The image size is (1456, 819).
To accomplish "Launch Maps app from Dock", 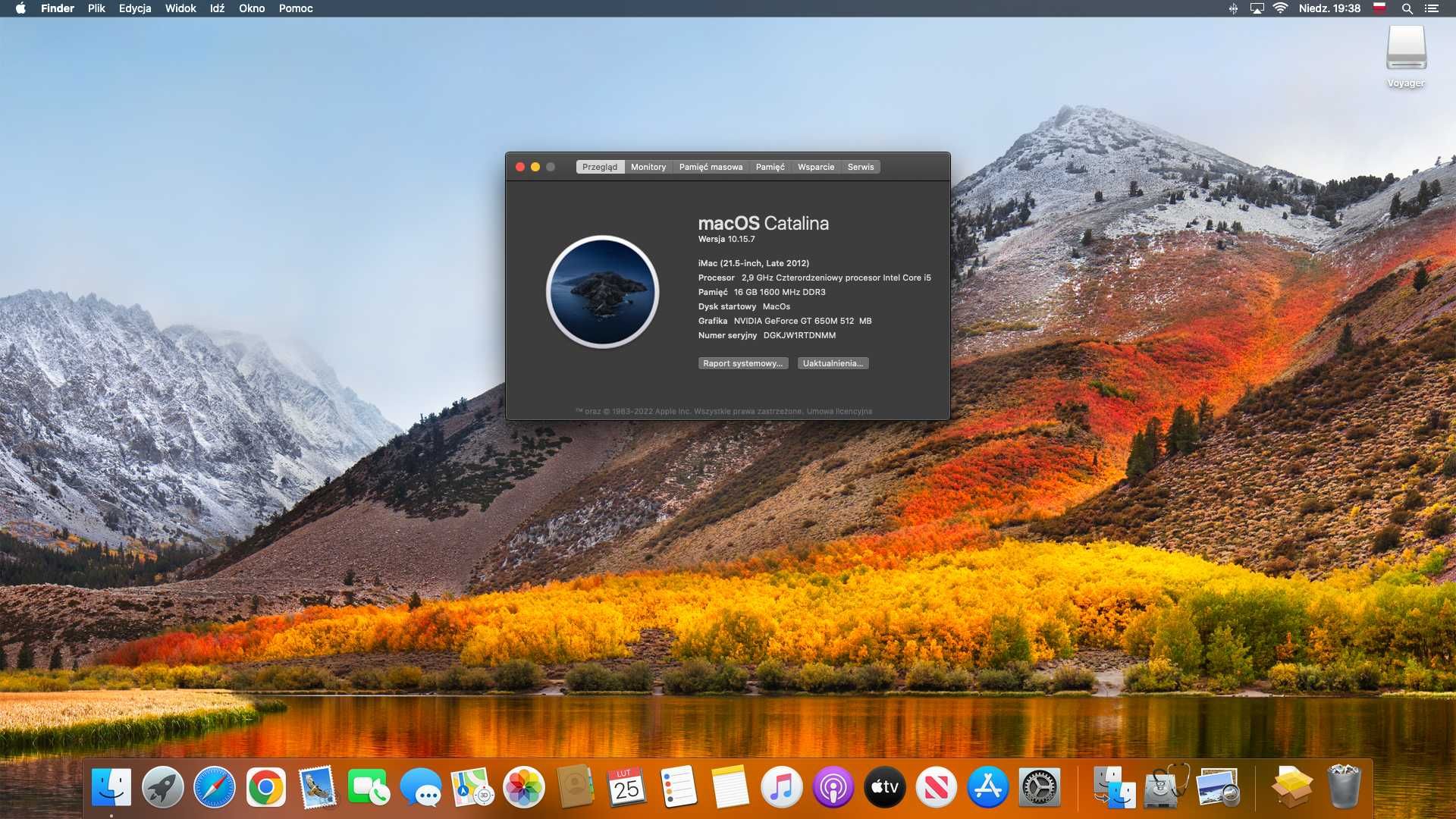I will [x=472, y=788].
